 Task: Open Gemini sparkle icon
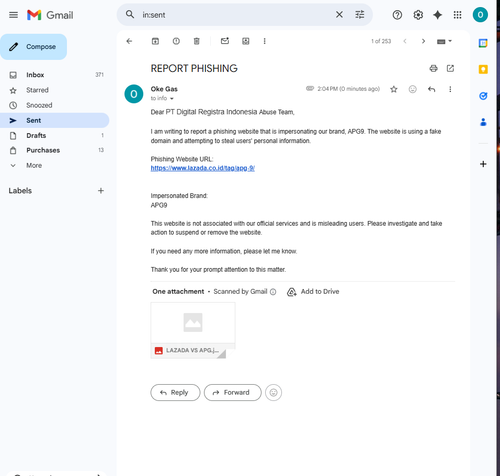tap(437, 15)
